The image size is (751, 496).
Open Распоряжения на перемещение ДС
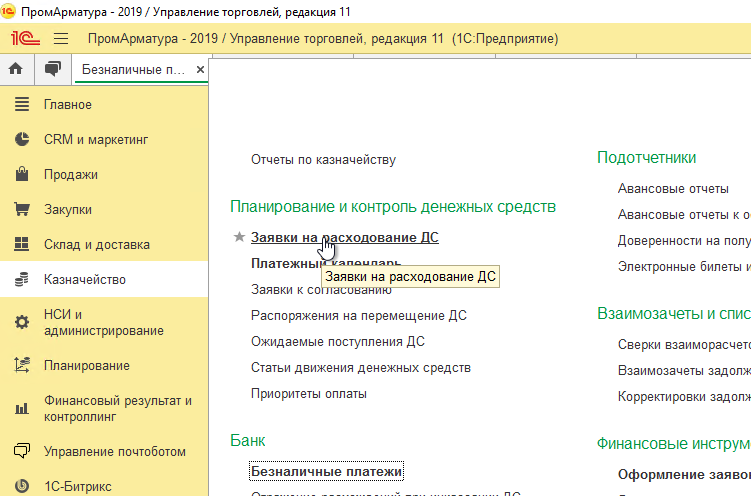click(359, 316)
